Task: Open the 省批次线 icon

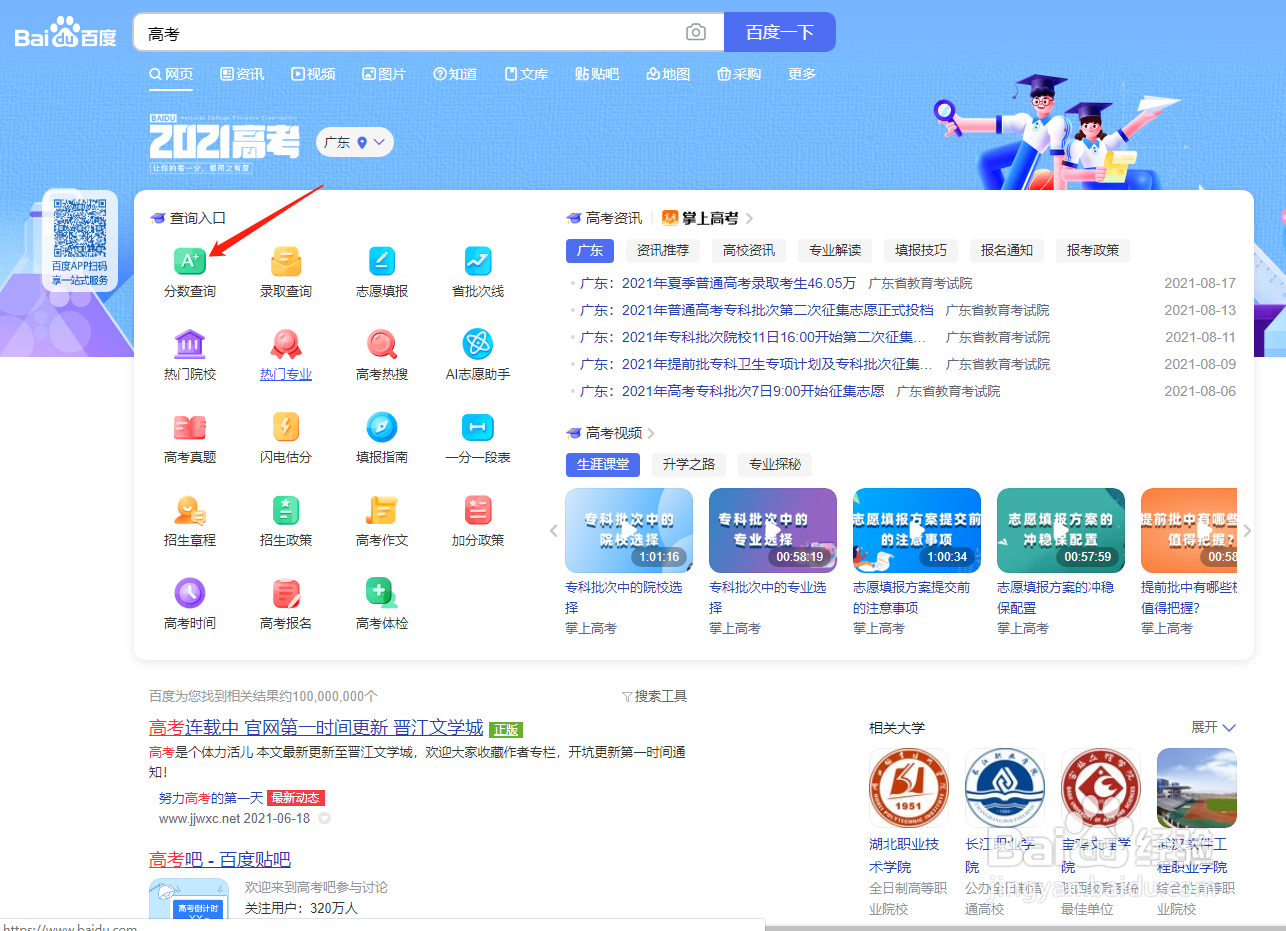Action: coord(478,261)
